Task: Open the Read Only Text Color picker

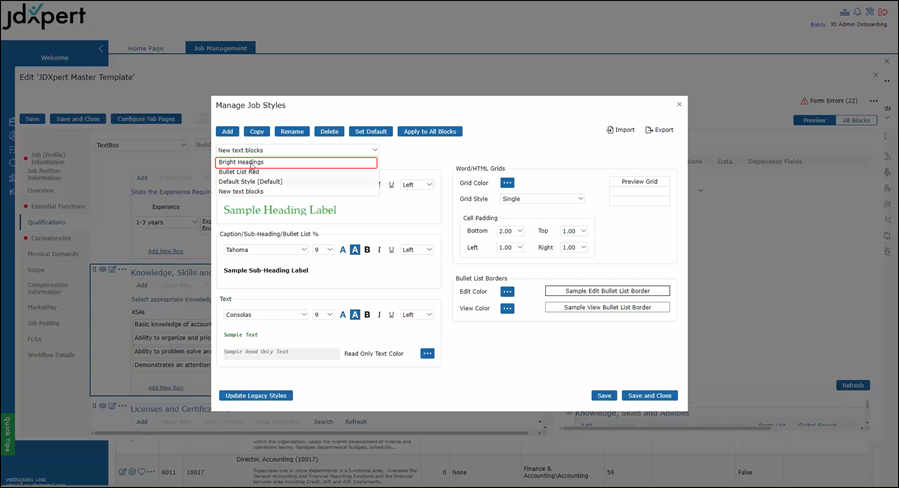Action: [x=427, y=353]
